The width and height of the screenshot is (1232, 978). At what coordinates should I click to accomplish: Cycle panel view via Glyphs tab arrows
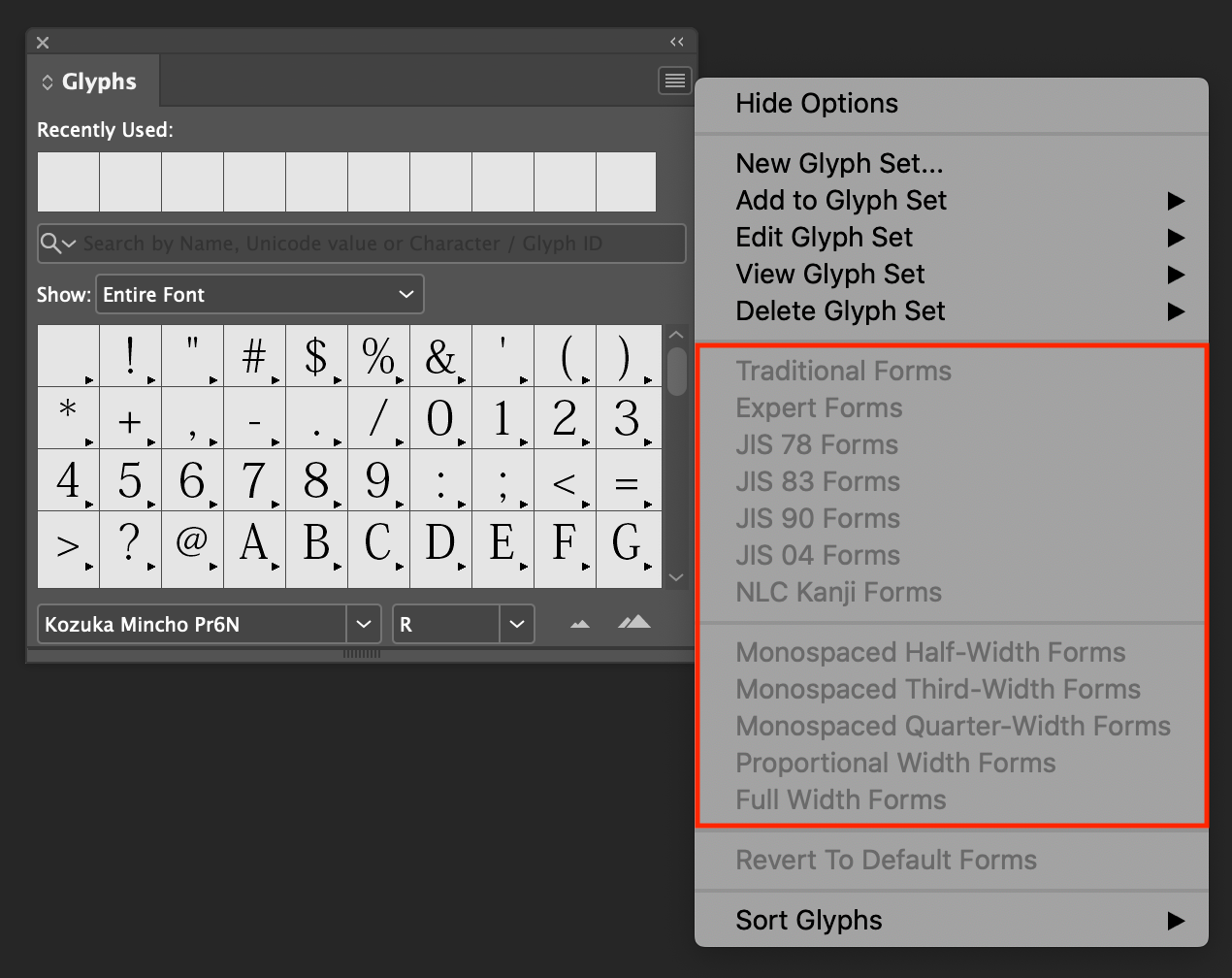coord(47,82)
